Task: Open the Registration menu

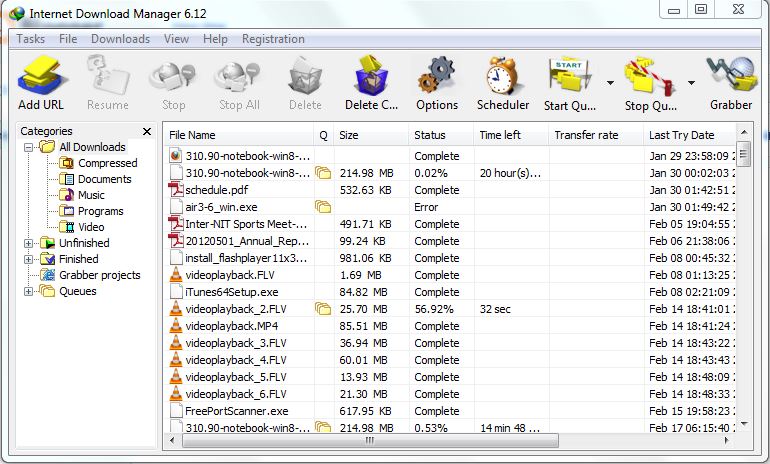Action: [273, 39]
